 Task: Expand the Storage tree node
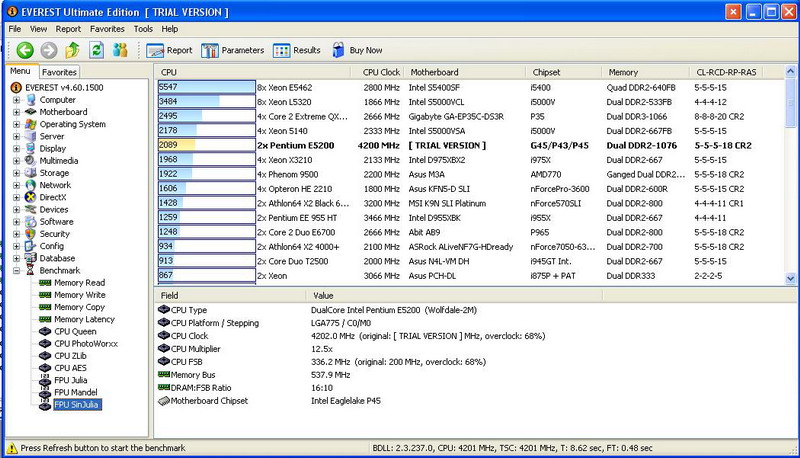coord(16,173)
